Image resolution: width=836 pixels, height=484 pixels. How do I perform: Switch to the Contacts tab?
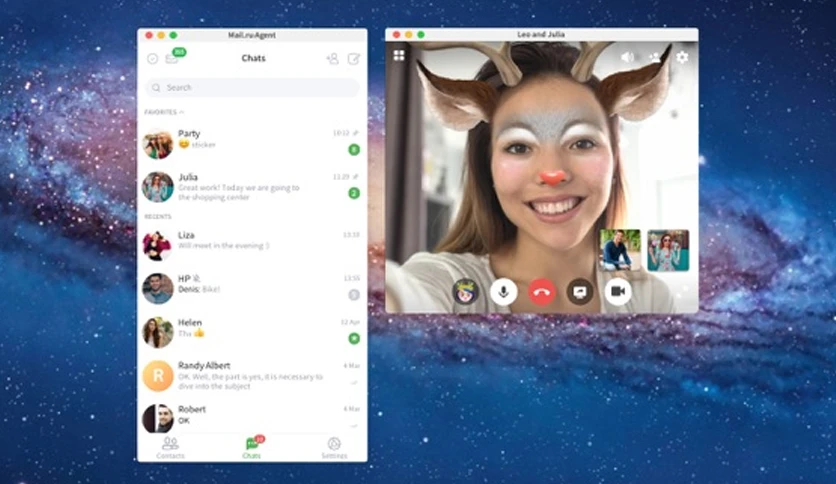click(x=170, y=448)
